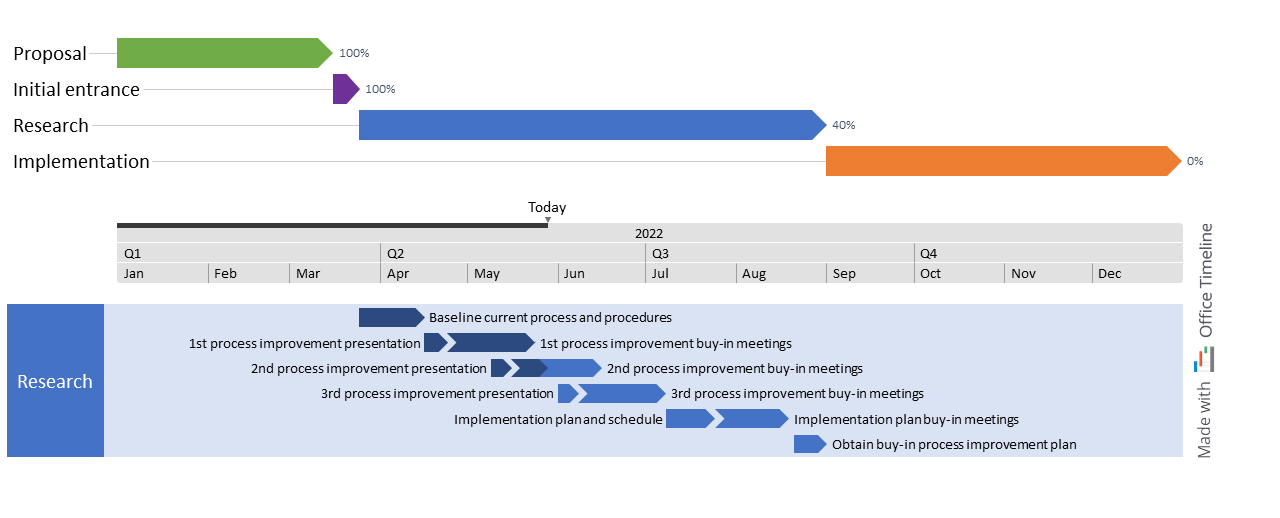The height and width of the screenshot is (518, 1280).
Task: Click the 2nd process improvement presentation bar
Action: click(x=500, y=368)
